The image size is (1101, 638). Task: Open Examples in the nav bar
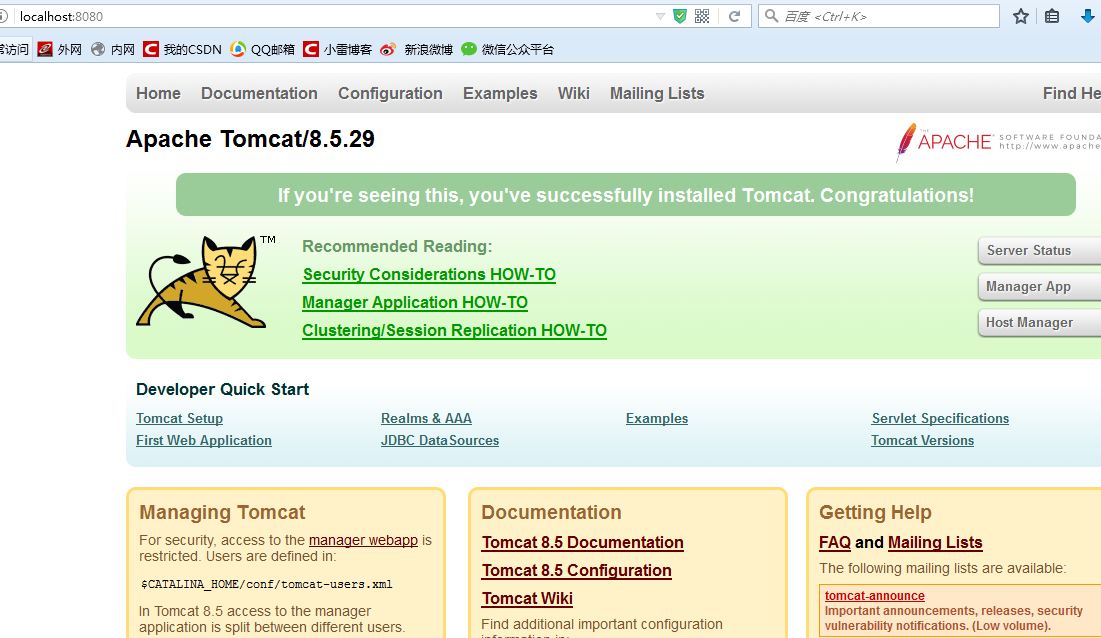coord(500,93)
